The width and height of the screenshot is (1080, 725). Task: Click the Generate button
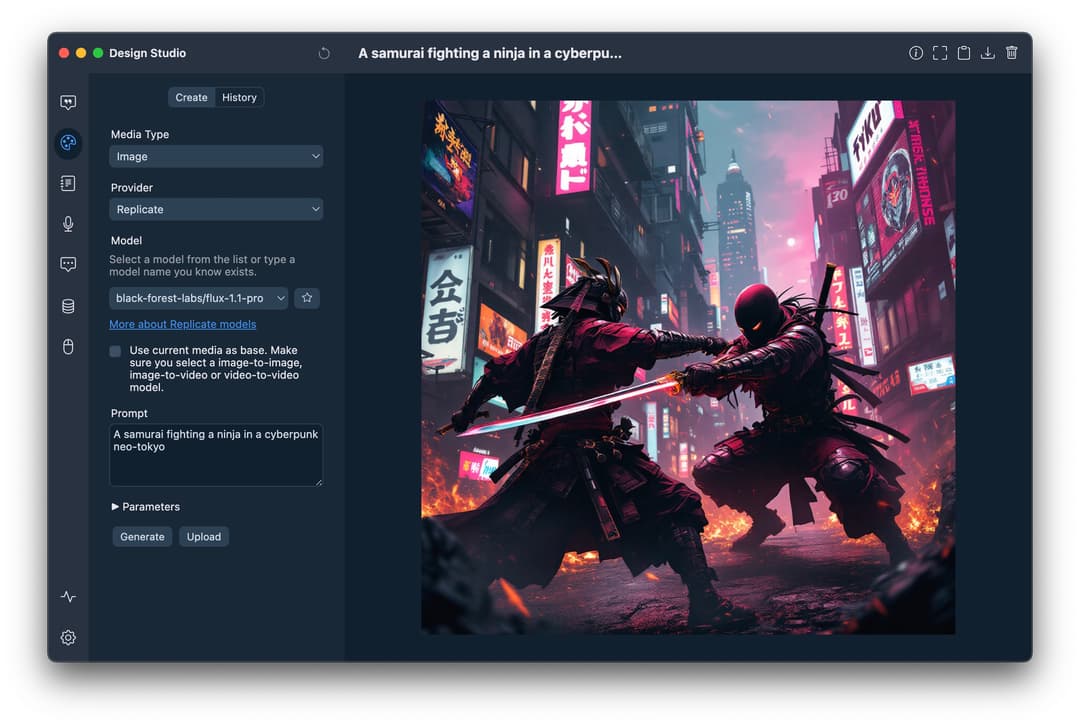pos(143,536)
